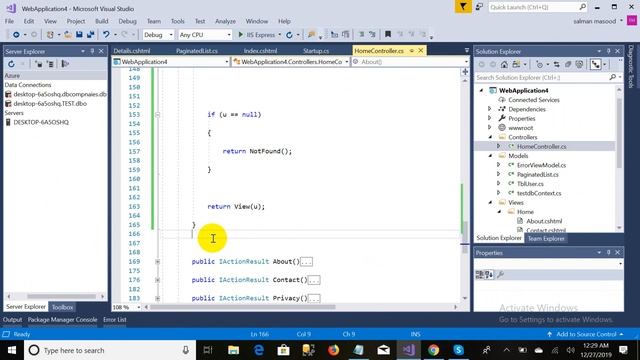
Task: Switch to the PaginatedList.cs tab
Action: pyautogui.click(x=197, y=51)
